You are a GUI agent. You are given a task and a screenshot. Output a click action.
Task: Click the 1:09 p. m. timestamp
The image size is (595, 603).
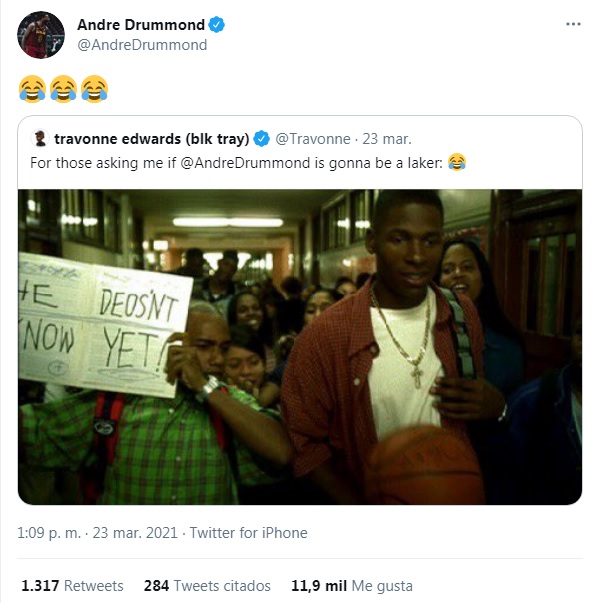coord(49,533)
